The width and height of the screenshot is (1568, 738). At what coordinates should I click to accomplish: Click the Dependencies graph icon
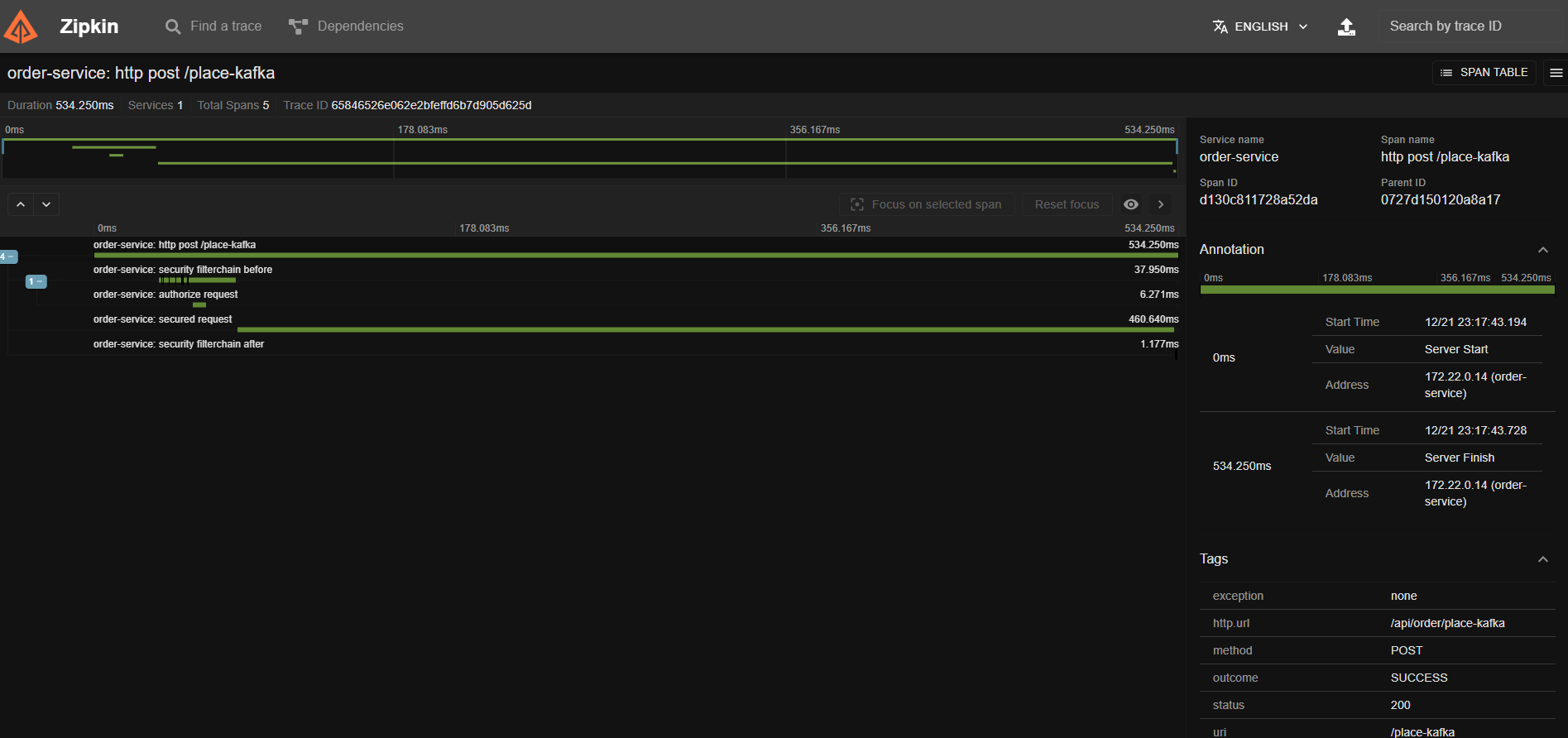click(298, 26)
